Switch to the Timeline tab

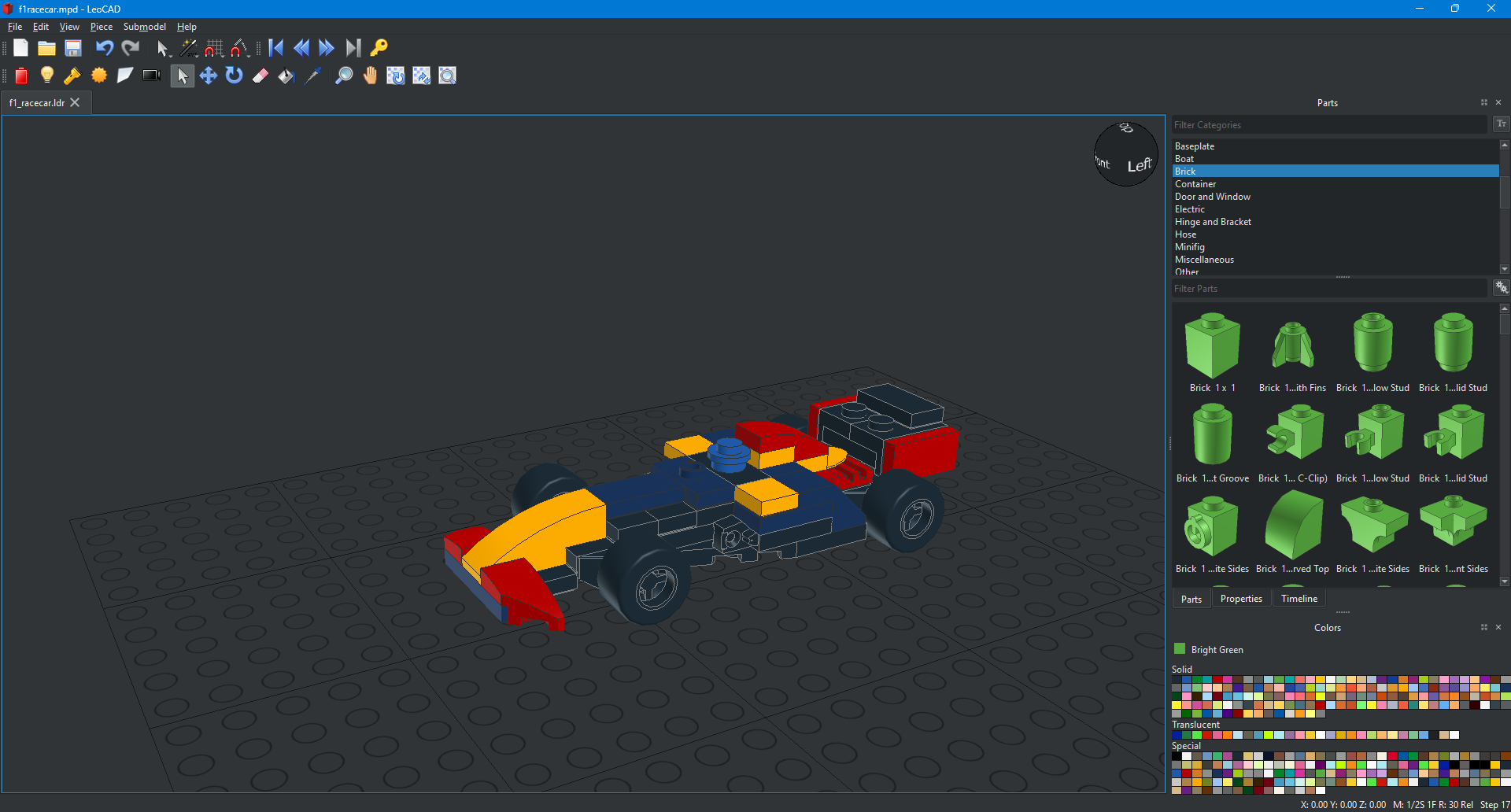click(1299, 599)
